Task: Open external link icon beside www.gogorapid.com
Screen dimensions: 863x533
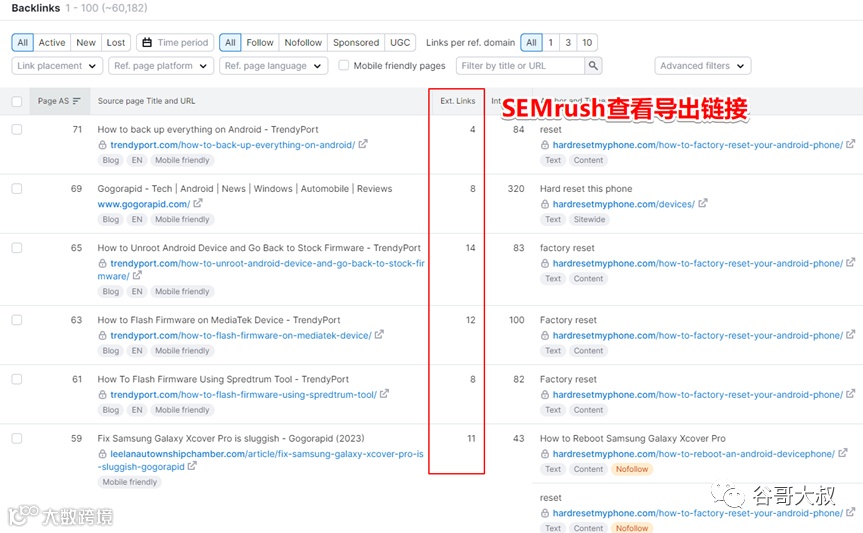Action: [198, 203]
